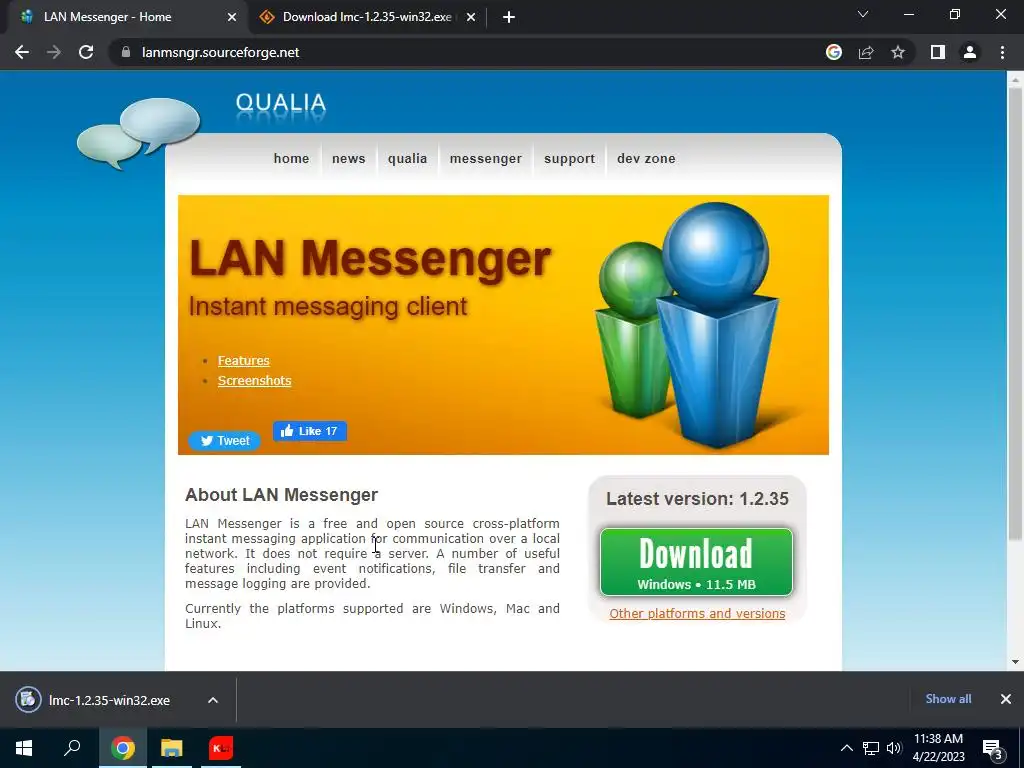Open the news navigation item
Screen dimensions: 1024x768
click(349, 159)
